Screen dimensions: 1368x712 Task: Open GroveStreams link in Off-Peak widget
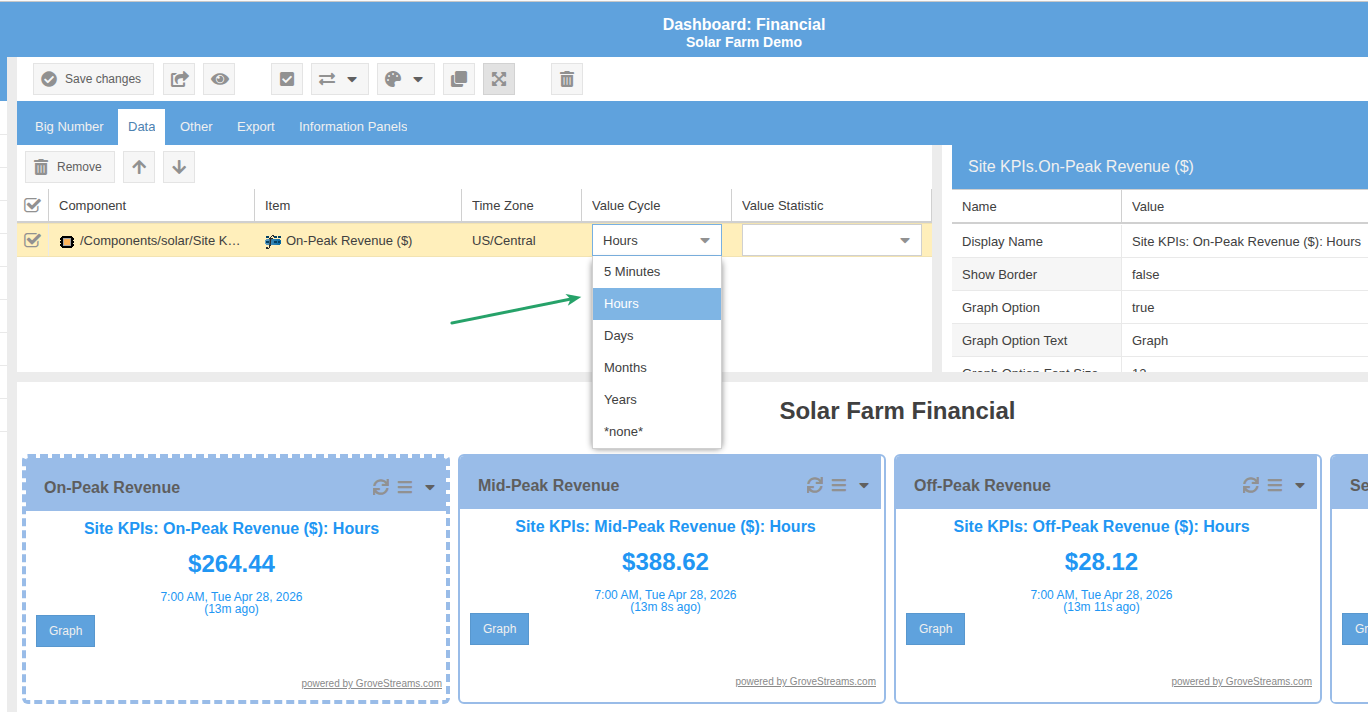click(x=1242, y=682)
